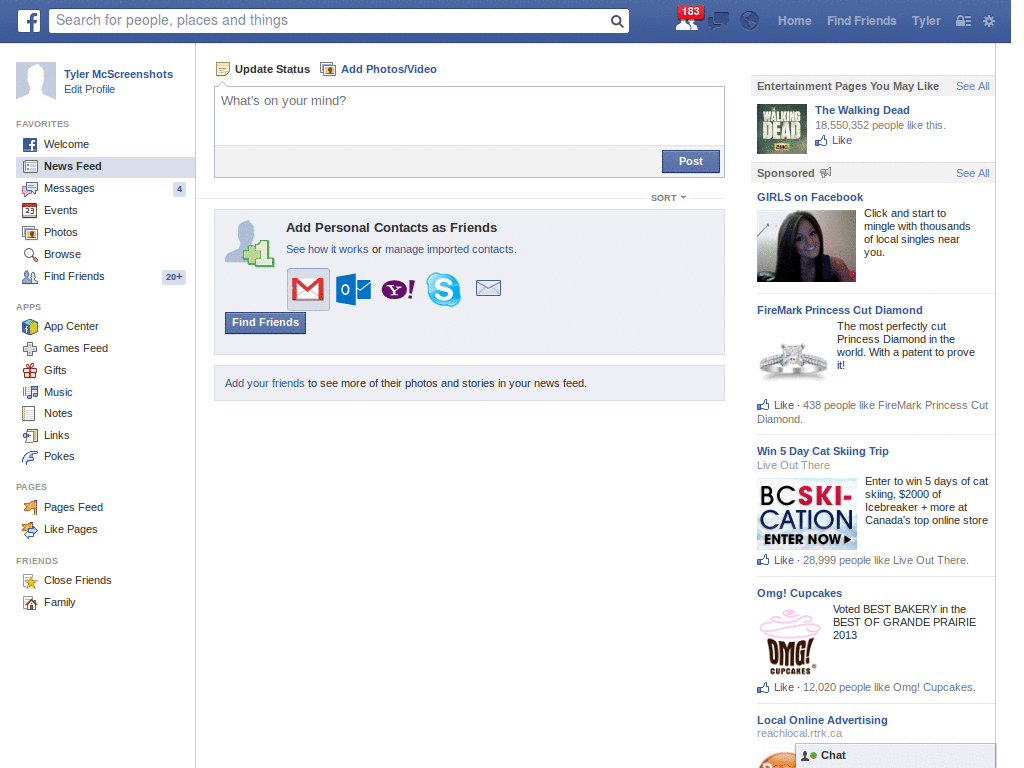Open The Walking Dead page link
The width and height of the screenshot is (1024, 768).
(862, 110)
